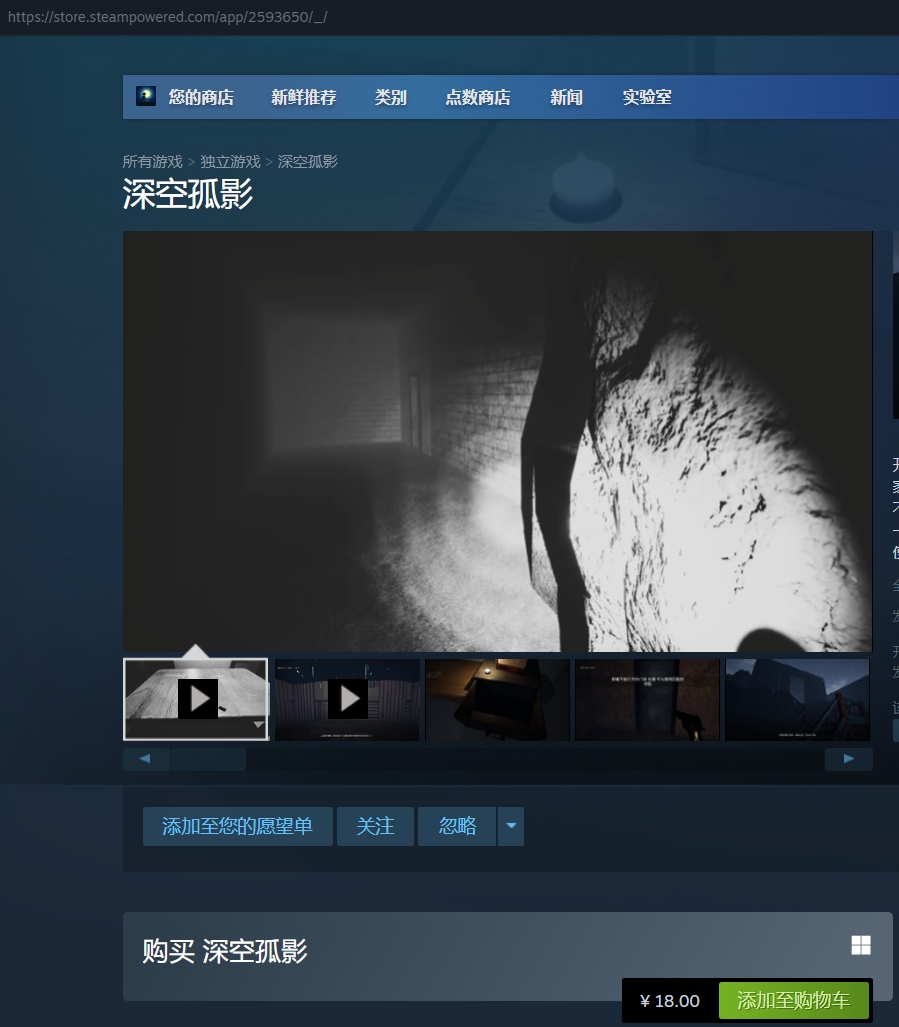Click the thumbnail strip left arrow
The image size is (899, 1027).
tap(146, 758)
